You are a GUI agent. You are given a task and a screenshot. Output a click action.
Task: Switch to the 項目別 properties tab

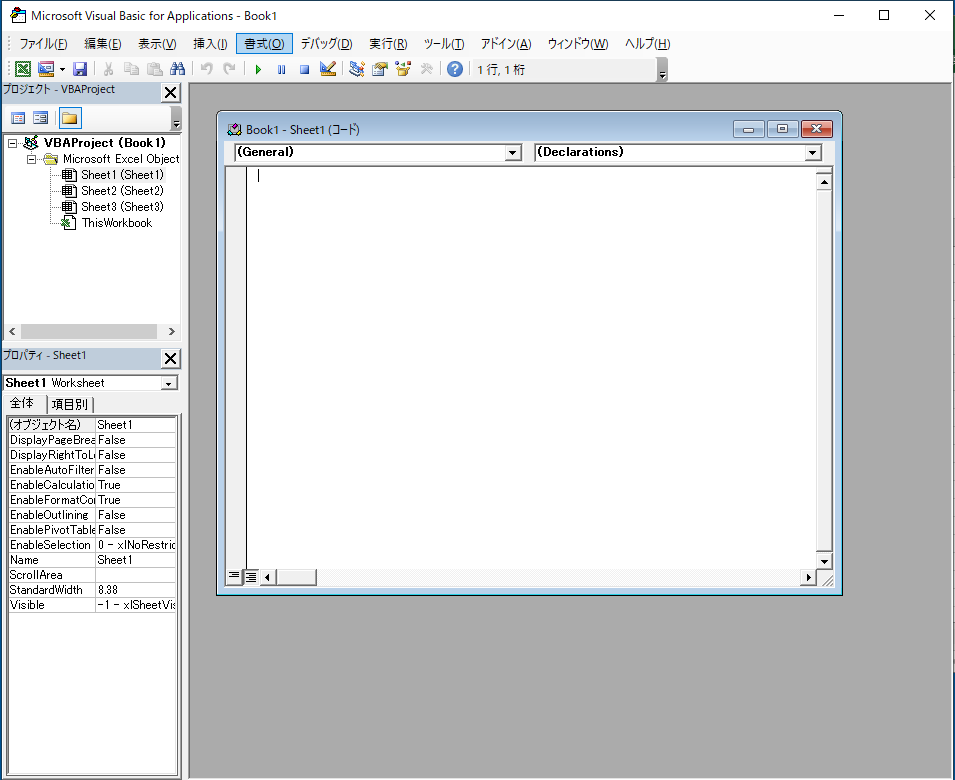click(x=69, y=404)
